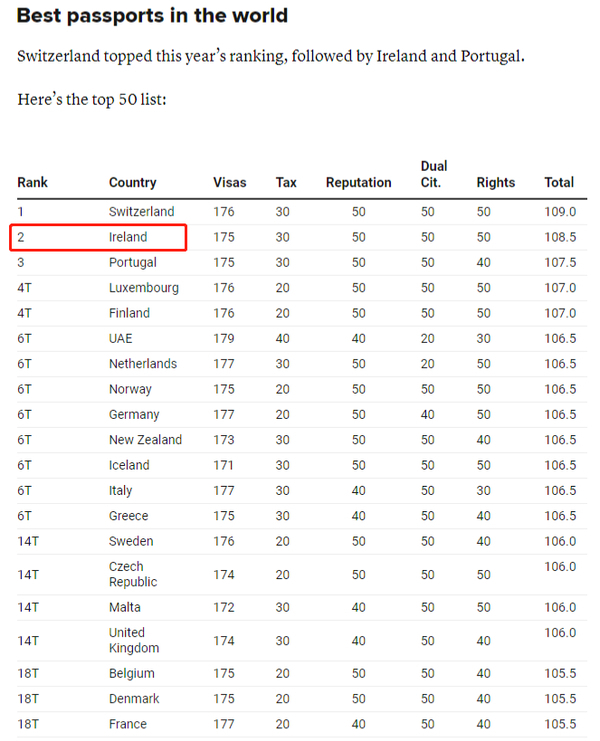Click the Visas column header
Viewport: 600px width, 741px height.
[230, 182]
